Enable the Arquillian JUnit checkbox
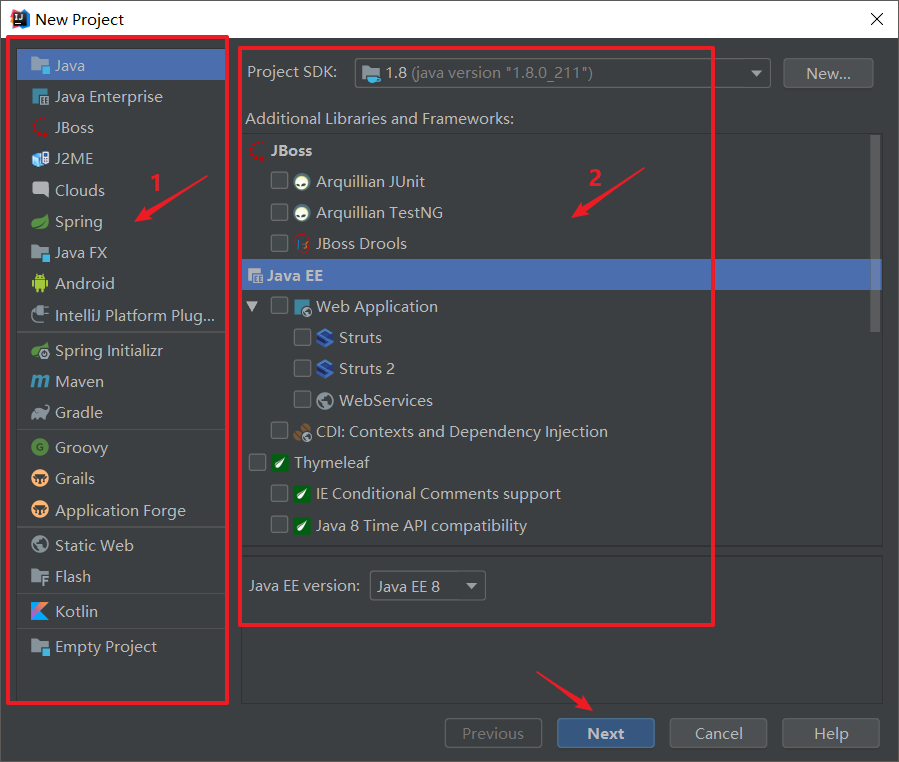This screenshot has width=899, height=762. [279, 181]
